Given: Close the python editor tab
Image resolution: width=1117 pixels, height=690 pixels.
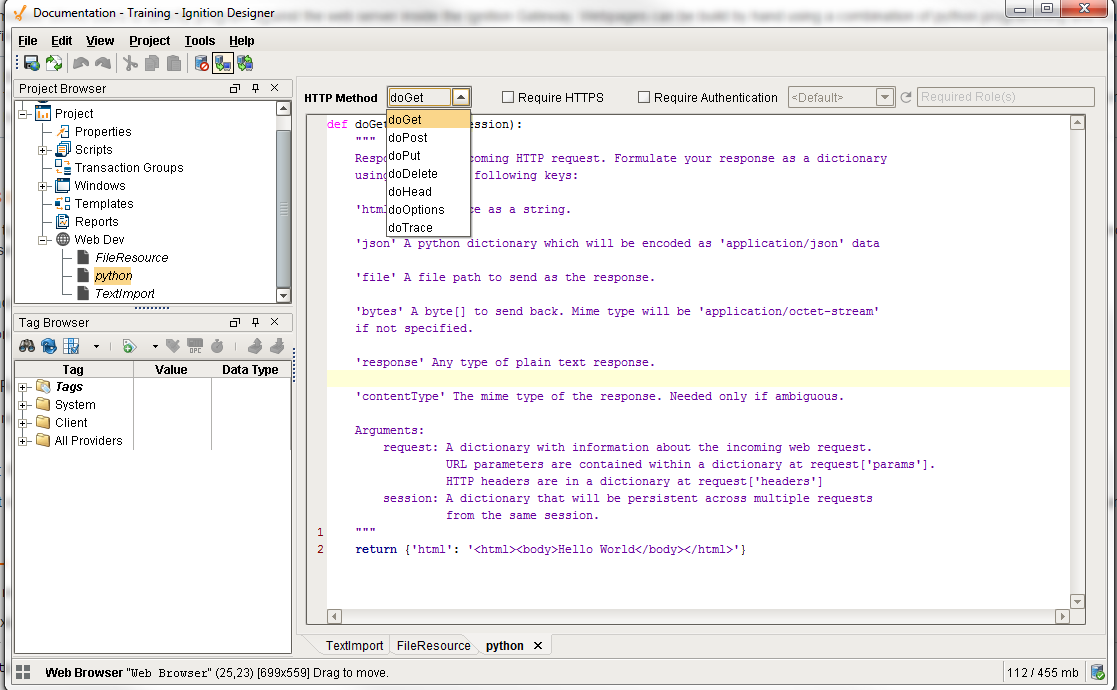Looking at the screenshot, I should click(x=538, y=645).
